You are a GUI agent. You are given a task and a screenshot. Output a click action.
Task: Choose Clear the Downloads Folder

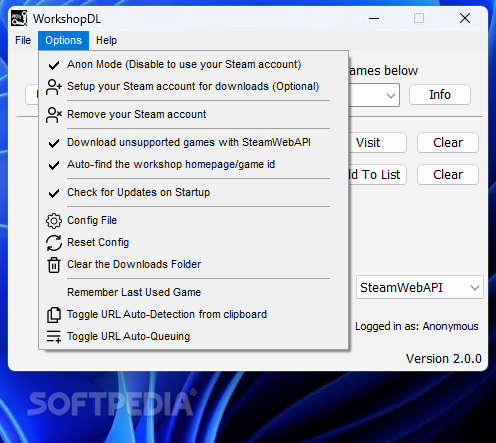point(194,264)
